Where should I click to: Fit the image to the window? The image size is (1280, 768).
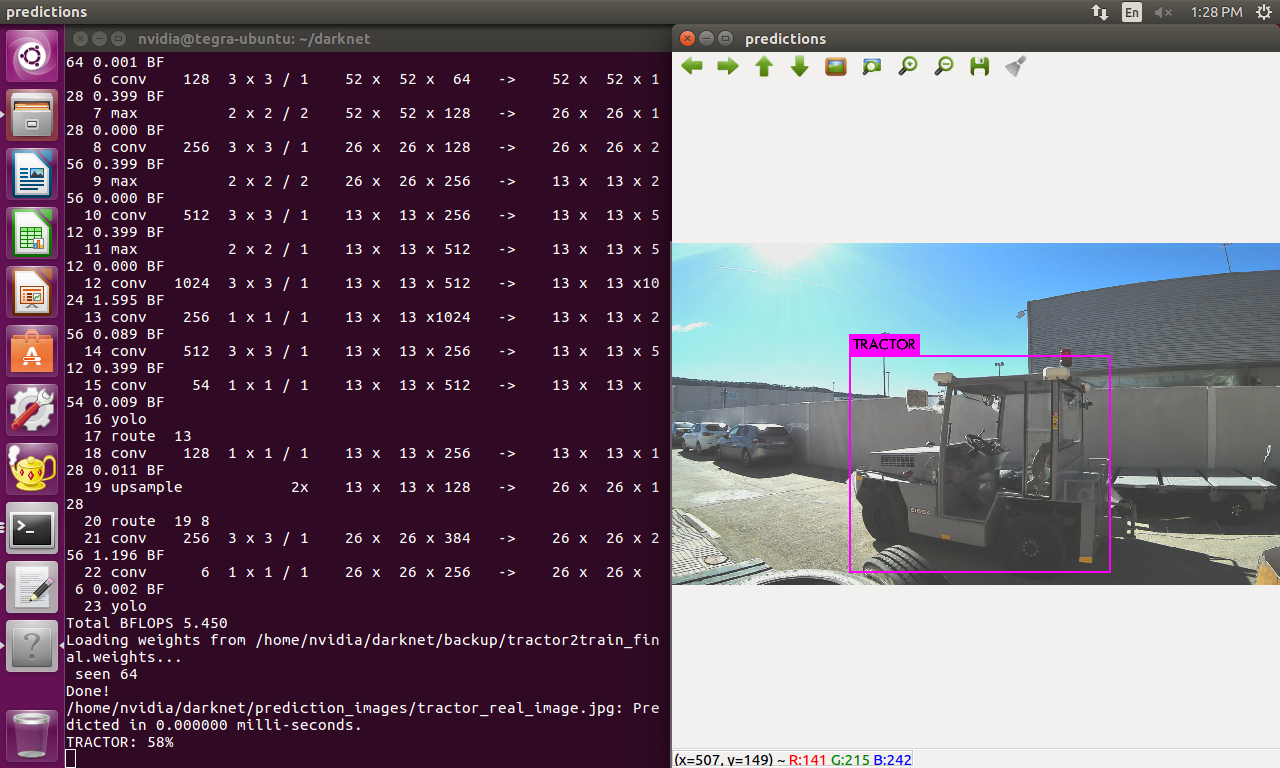click(871, 66)
